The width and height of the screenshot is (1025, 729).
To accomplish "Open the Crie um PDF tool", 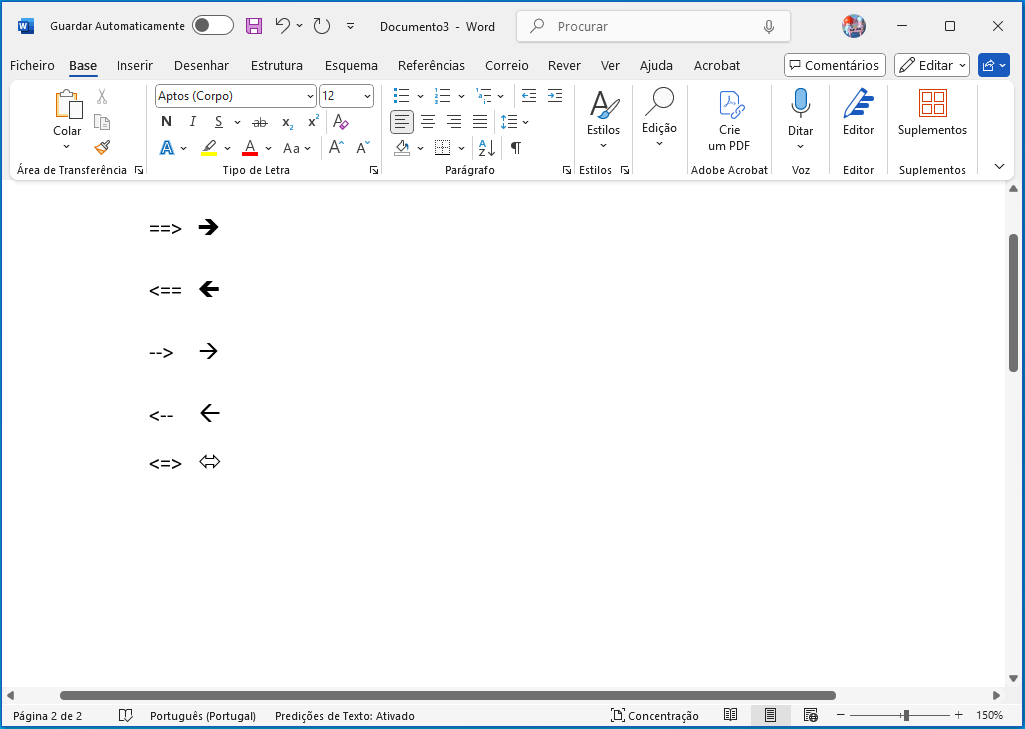I will (x=729, y=120).
